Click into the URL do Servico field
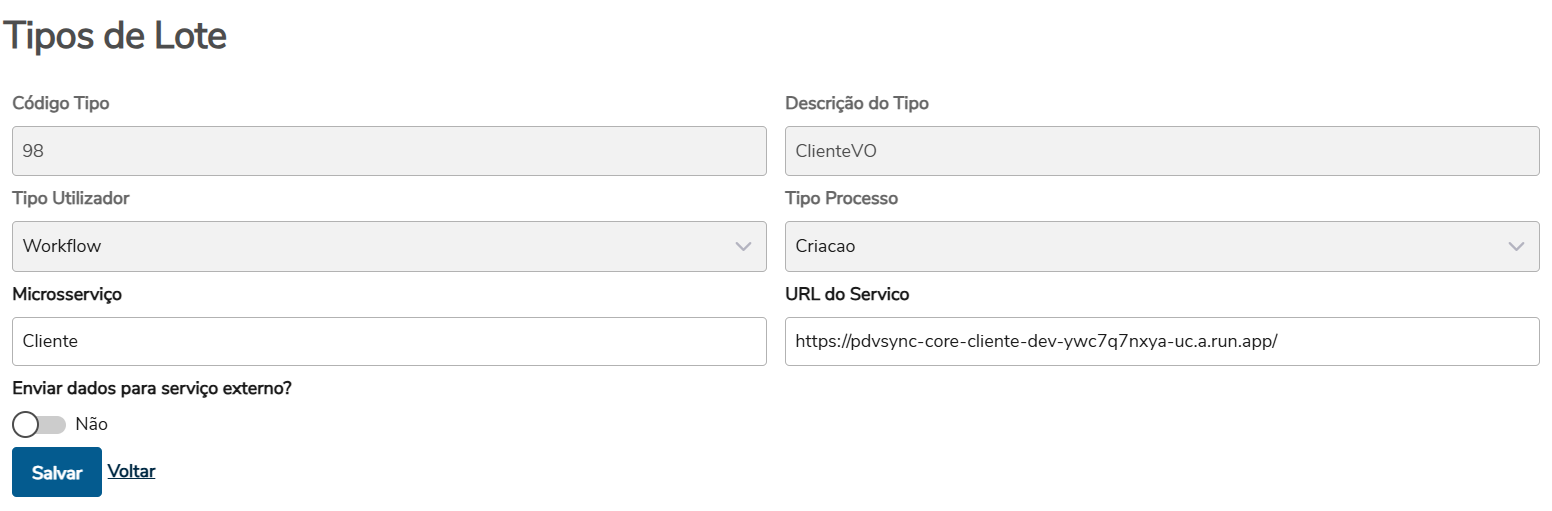Screen dimensions: 1552x511 pyautogui.click(x=1161, y=341)
